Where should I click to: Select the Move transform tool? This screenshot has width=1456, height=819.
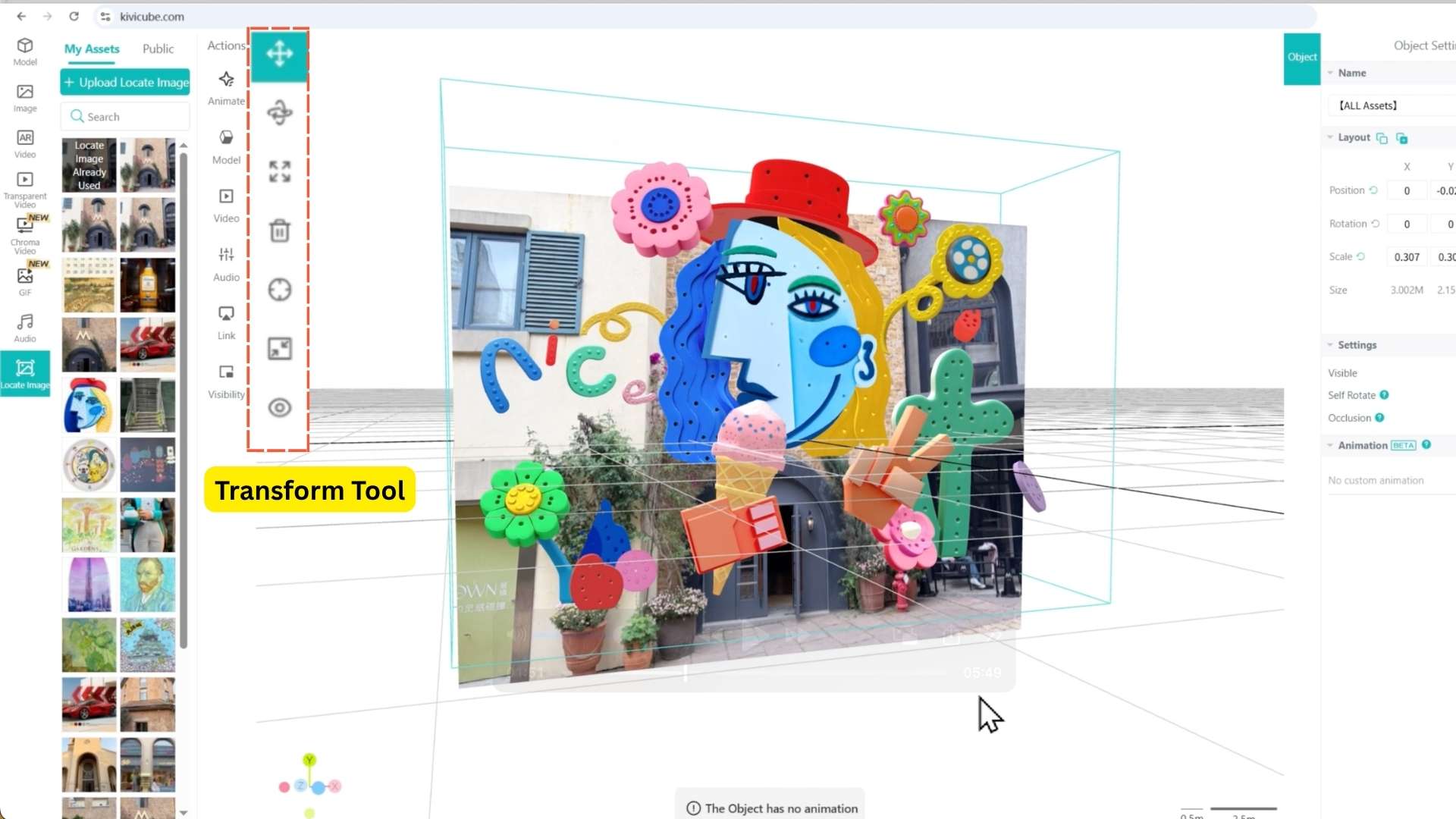point(279,55)
